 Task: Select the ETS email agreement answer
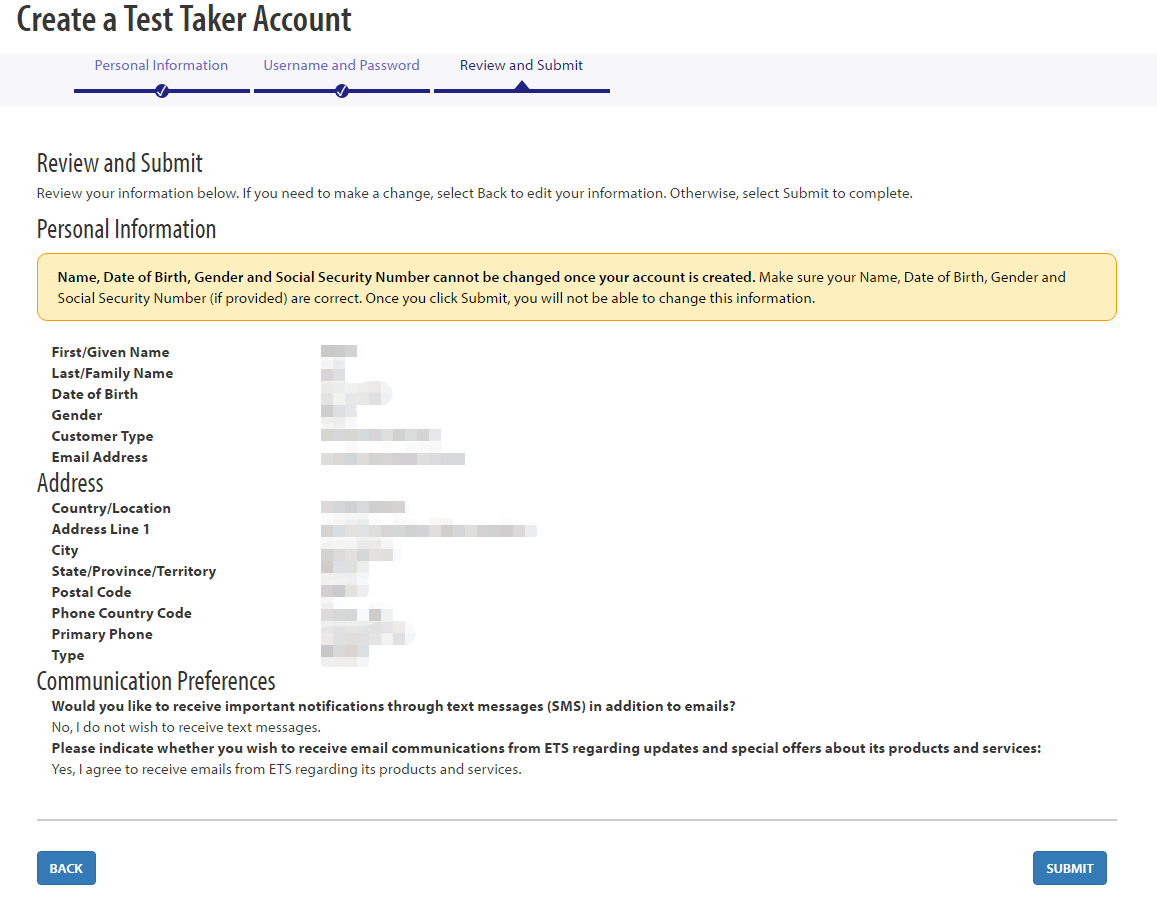286,769
